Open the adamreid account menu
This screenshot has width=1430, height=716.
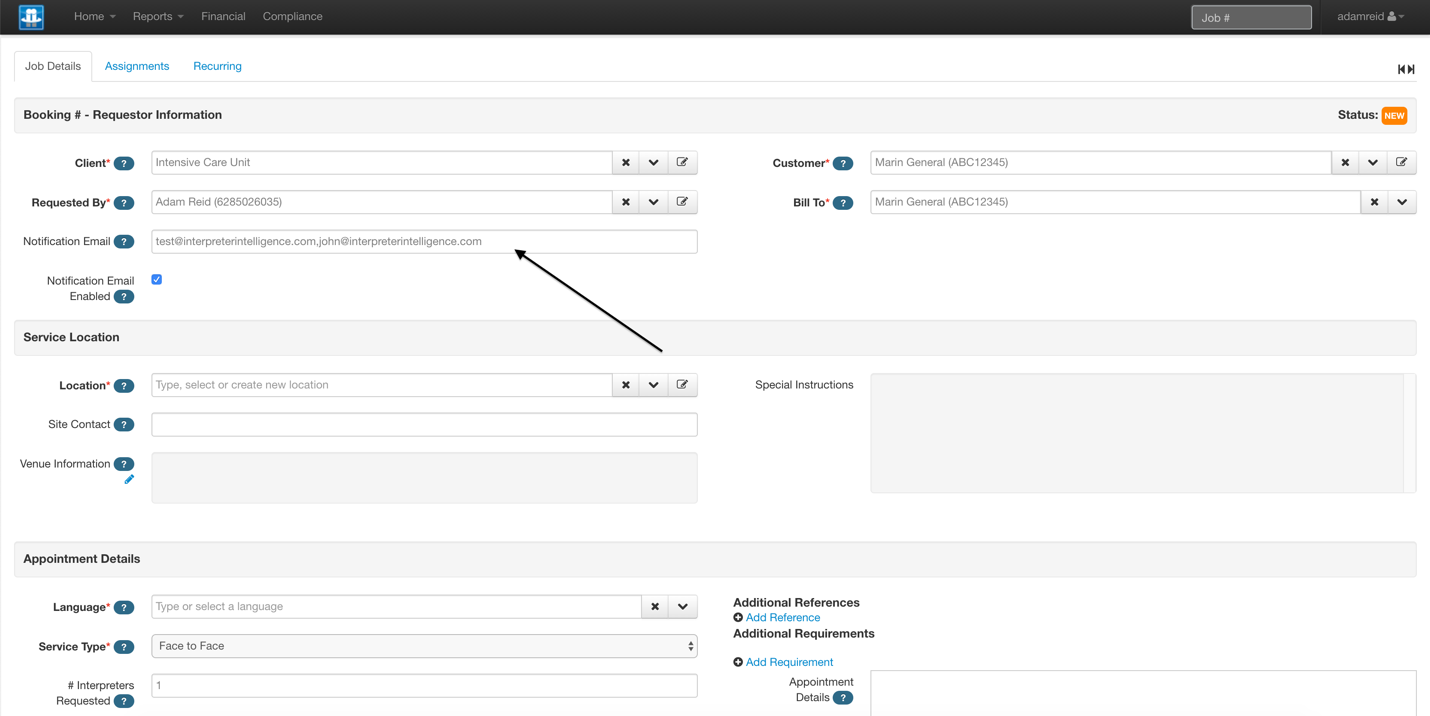pos(1370,16)
